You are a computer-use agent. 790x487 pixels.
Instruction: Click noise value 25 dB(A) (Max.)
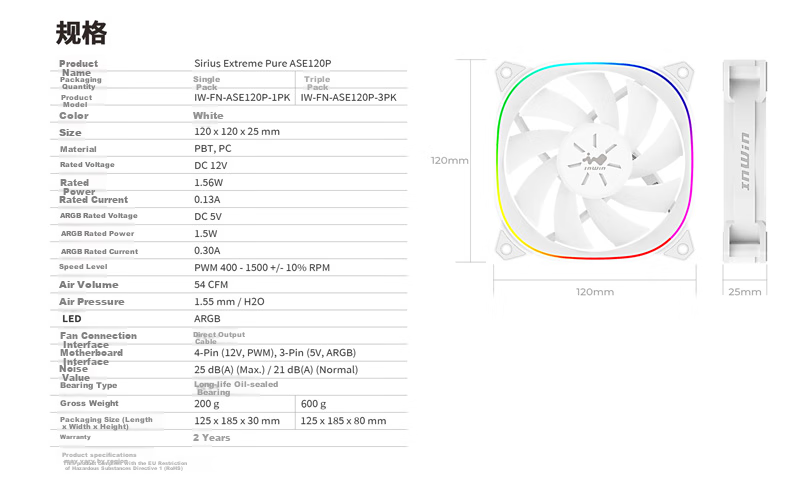[276, 370]
